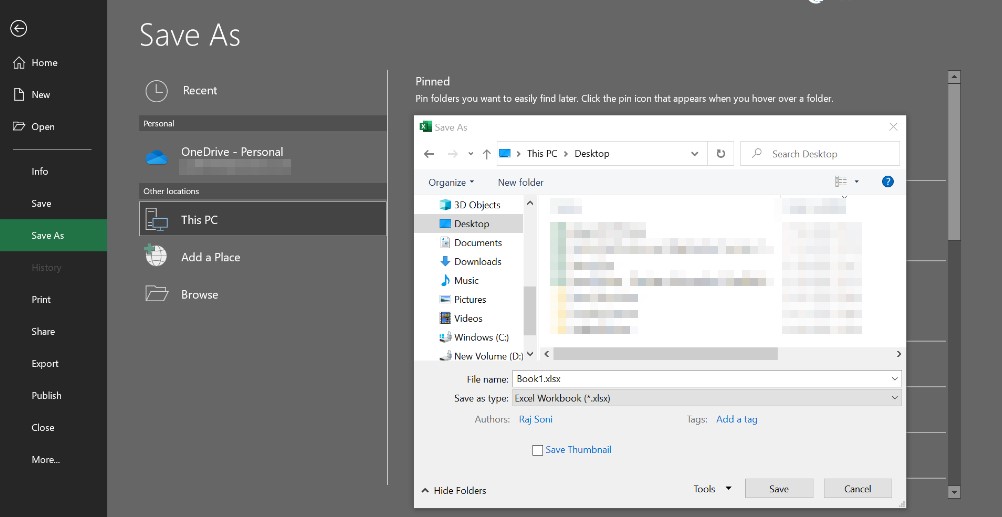Enable the Save Thumbnail checkbox
Viewport: 1002px width, 517px height.
coord(538,450)
